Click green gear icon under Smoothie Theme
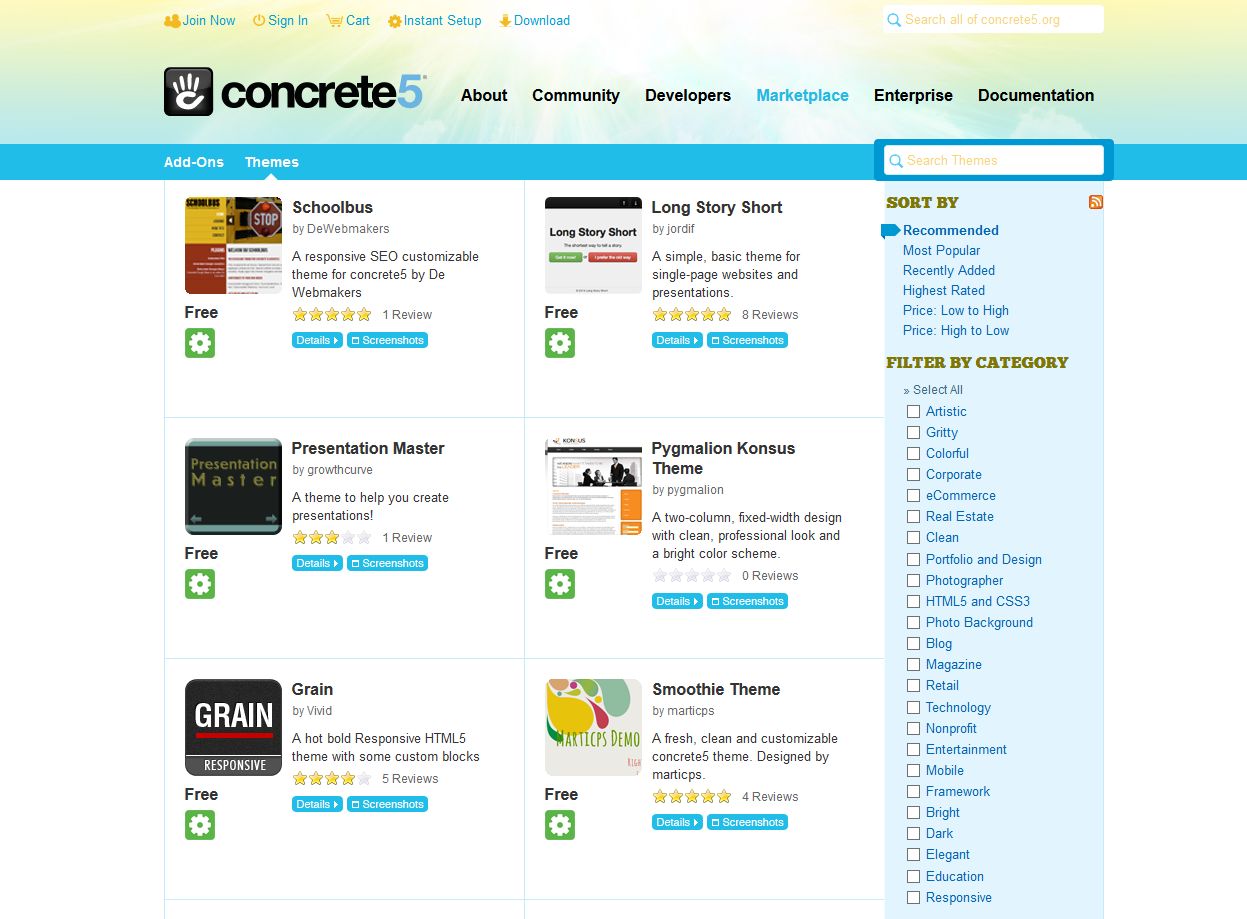Viewport: 1247px width, 919px height. 560,825
